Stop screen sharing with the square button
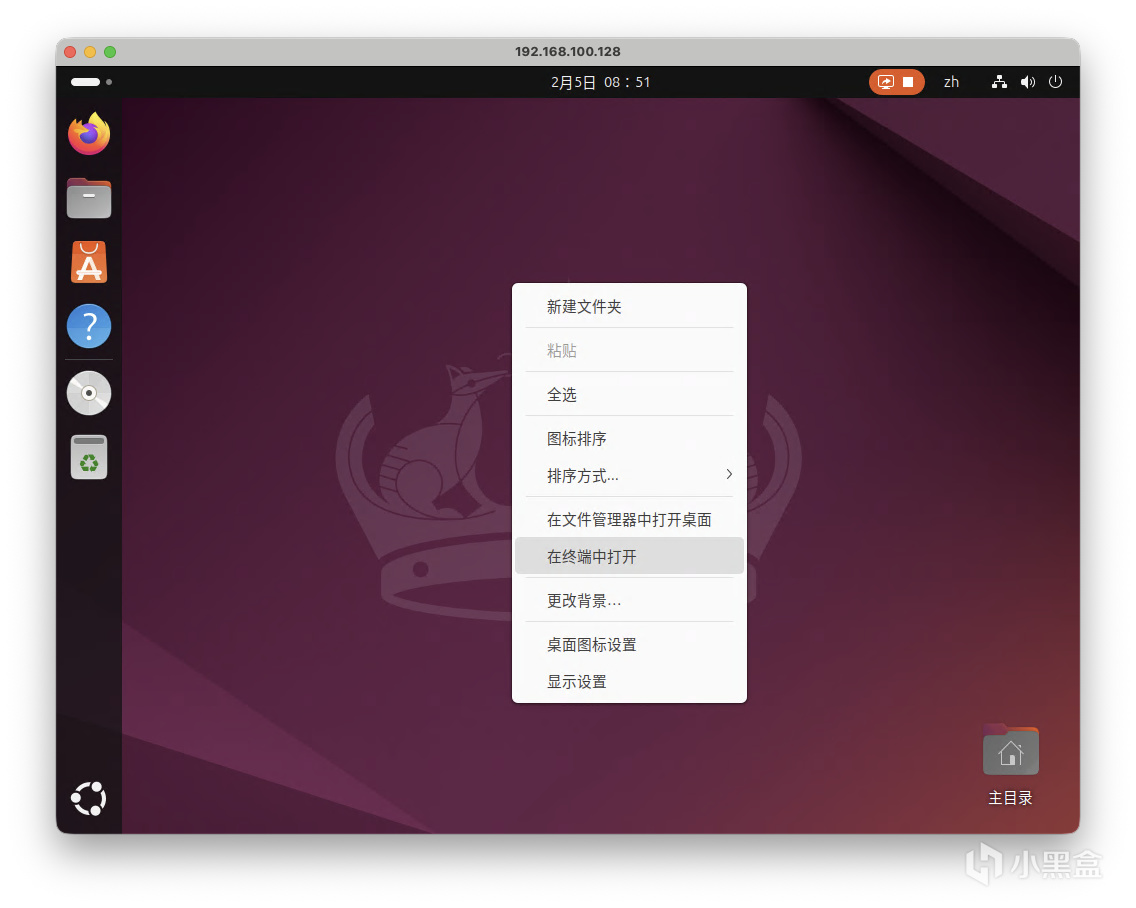 [908, 82]
